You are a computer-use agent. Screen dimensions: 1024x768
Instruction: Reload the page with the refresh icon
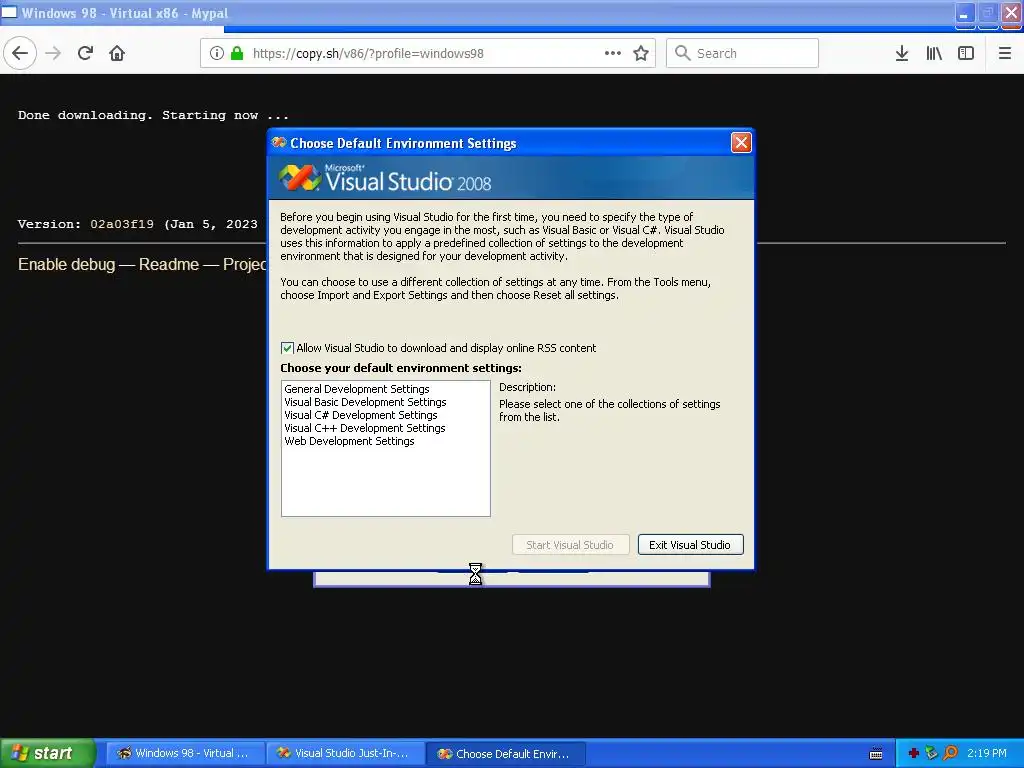pos(85,53)
